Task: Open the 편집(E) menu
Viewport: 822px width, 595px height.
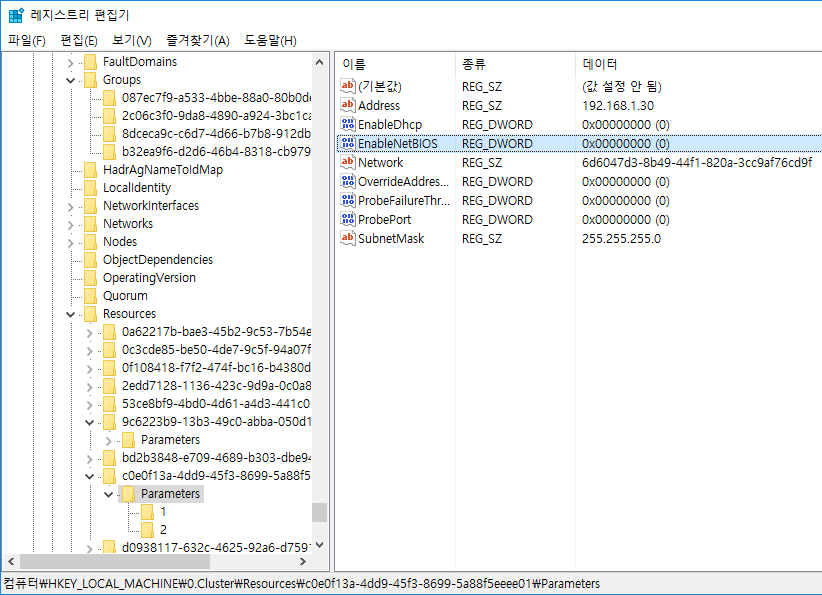Action: pos(79,40)
